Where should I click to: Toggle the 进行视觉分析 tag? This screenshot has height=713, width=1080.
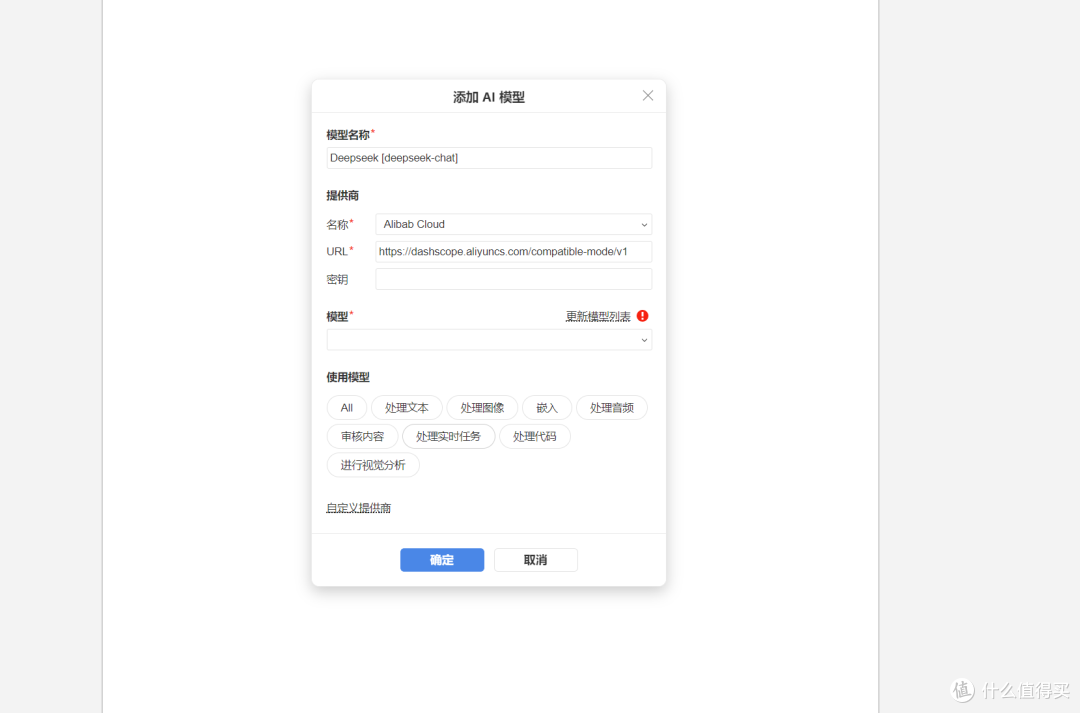[x=373, y=465]
